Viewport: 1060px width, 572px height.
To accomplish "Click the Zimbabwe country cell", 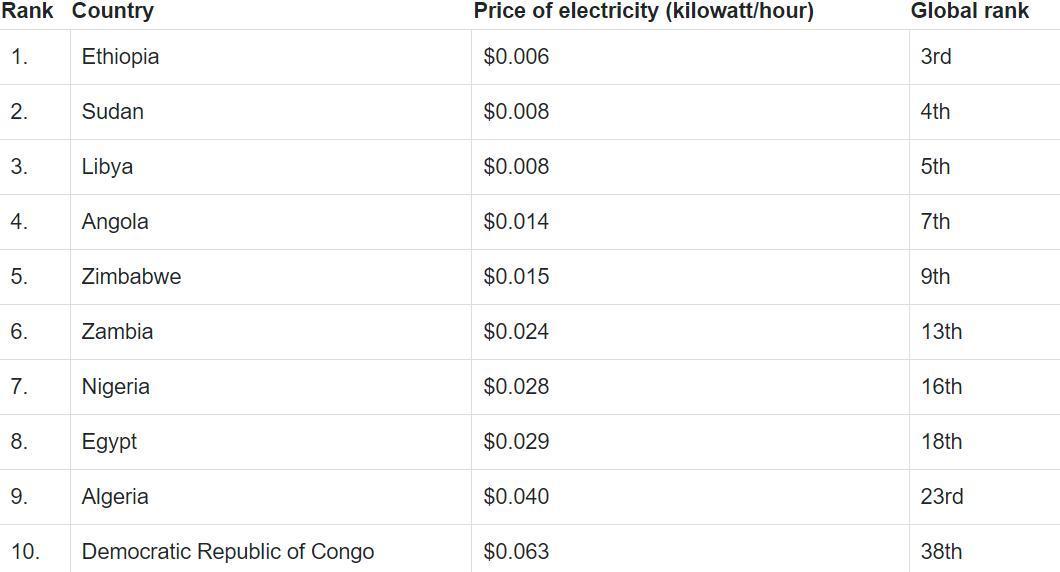I will 131,277.
